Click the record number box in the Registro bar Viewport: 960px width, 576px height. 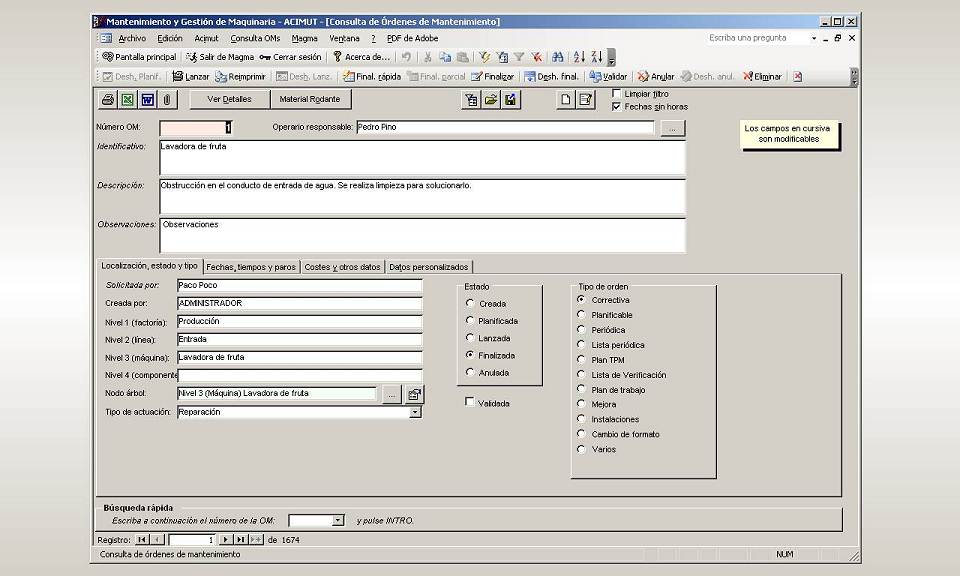click(192, 540)
